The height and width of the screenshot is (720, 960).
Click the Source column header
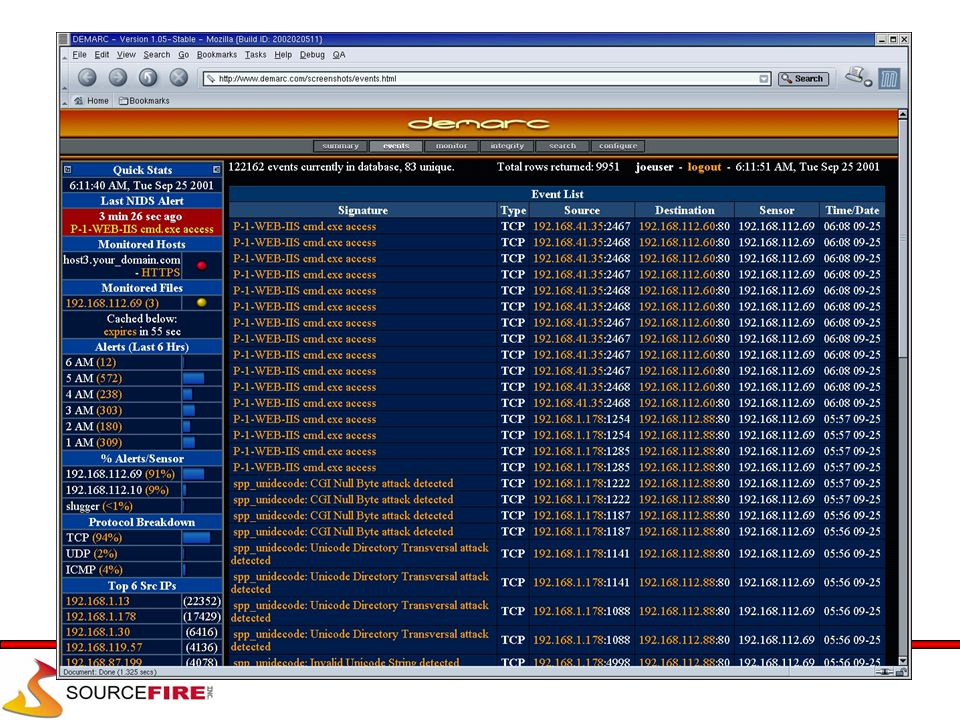coord(582,210)
